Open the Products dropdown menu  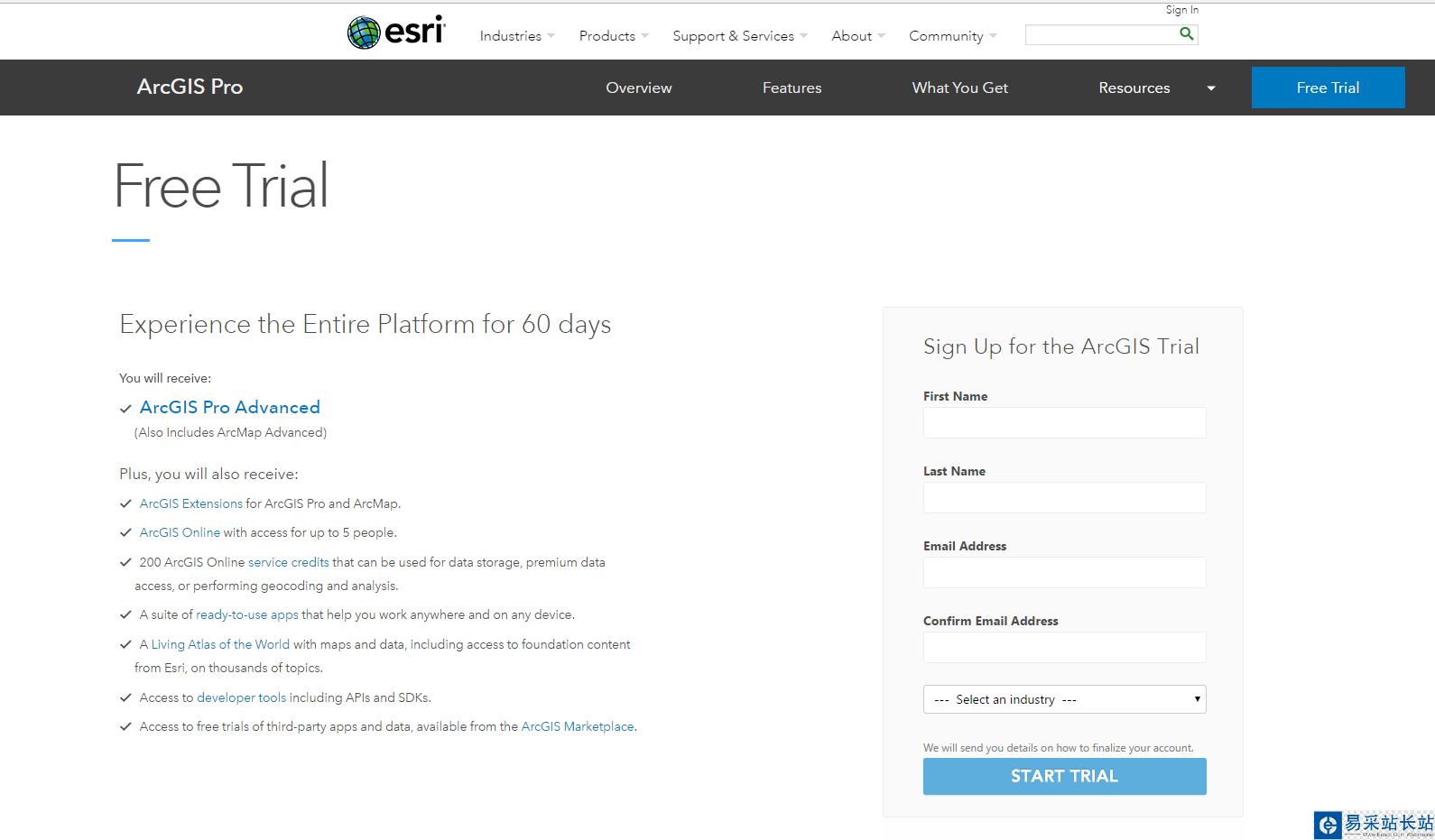(x=614, y=36)
